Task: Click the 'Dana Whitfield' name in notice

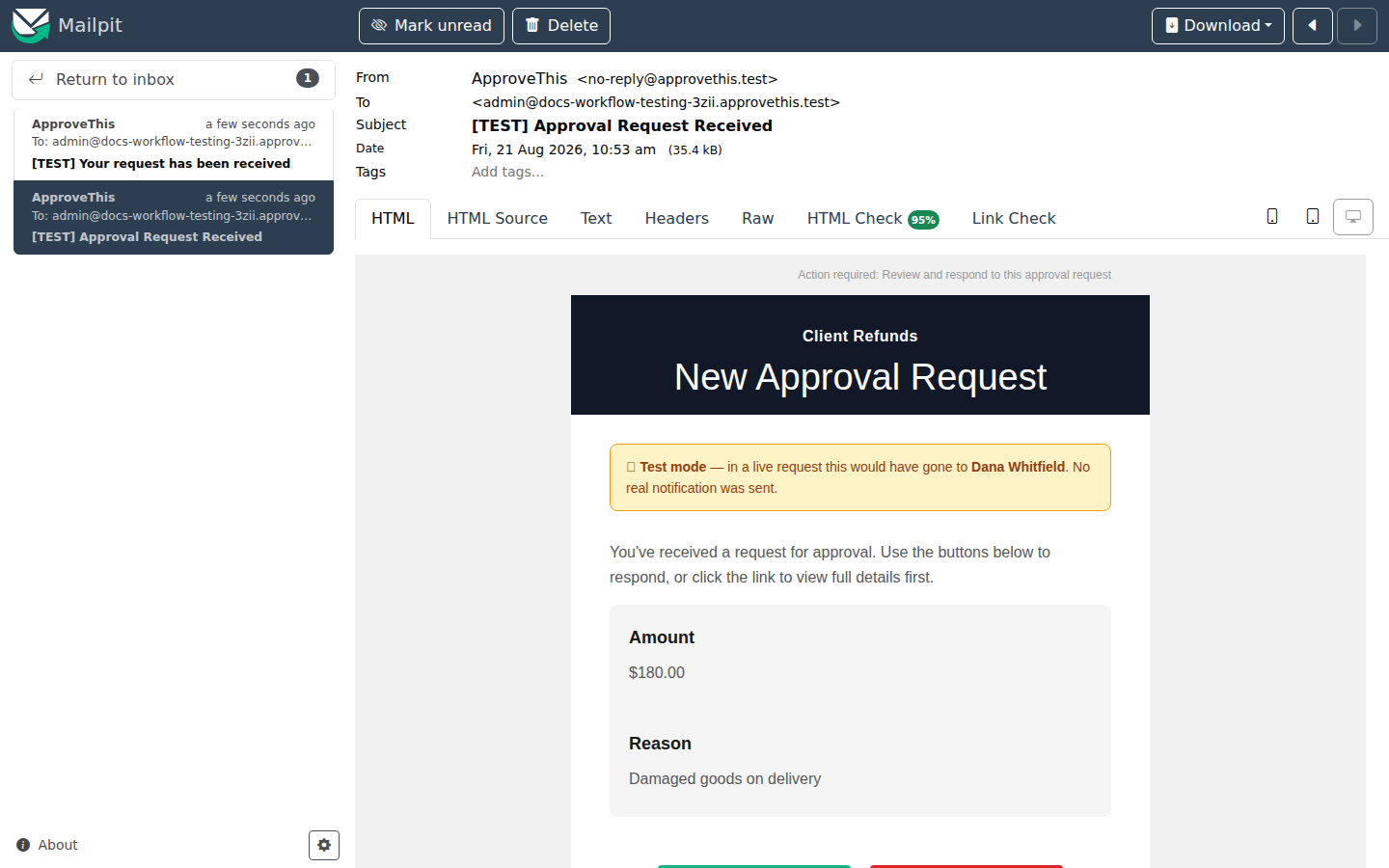Action: pyautogui.click(x=1018, y=467)
